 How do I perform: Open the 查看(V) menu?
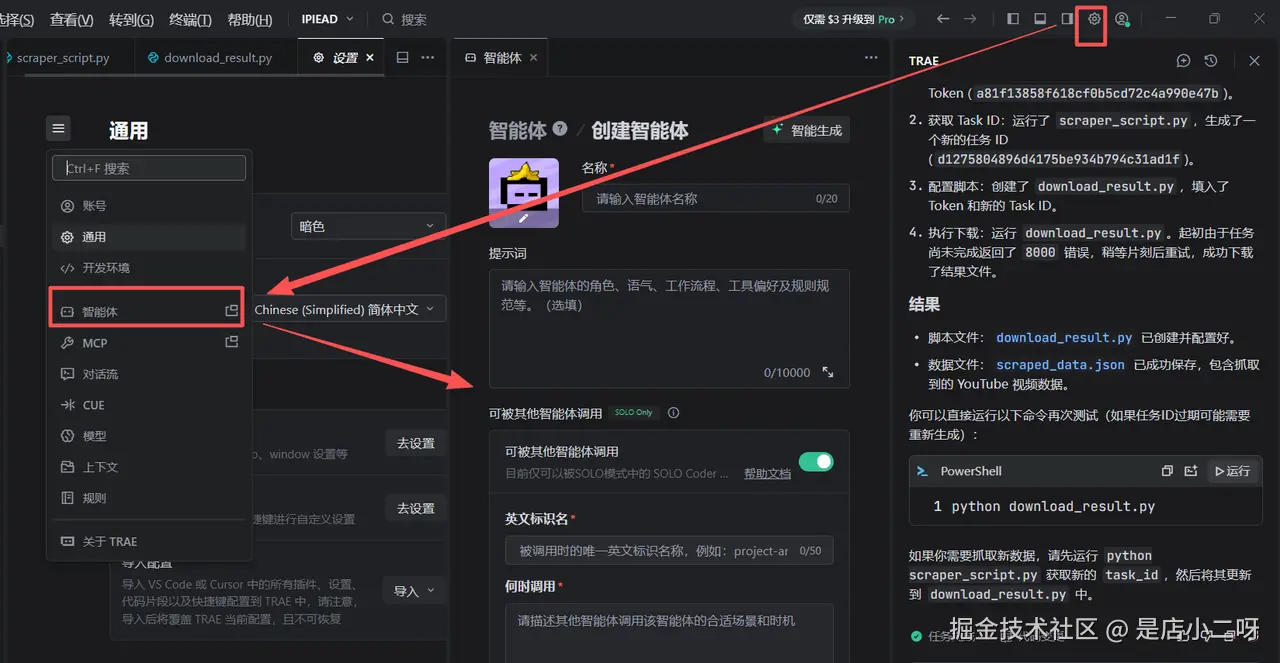pyautogui.click(x=71, y=20)
